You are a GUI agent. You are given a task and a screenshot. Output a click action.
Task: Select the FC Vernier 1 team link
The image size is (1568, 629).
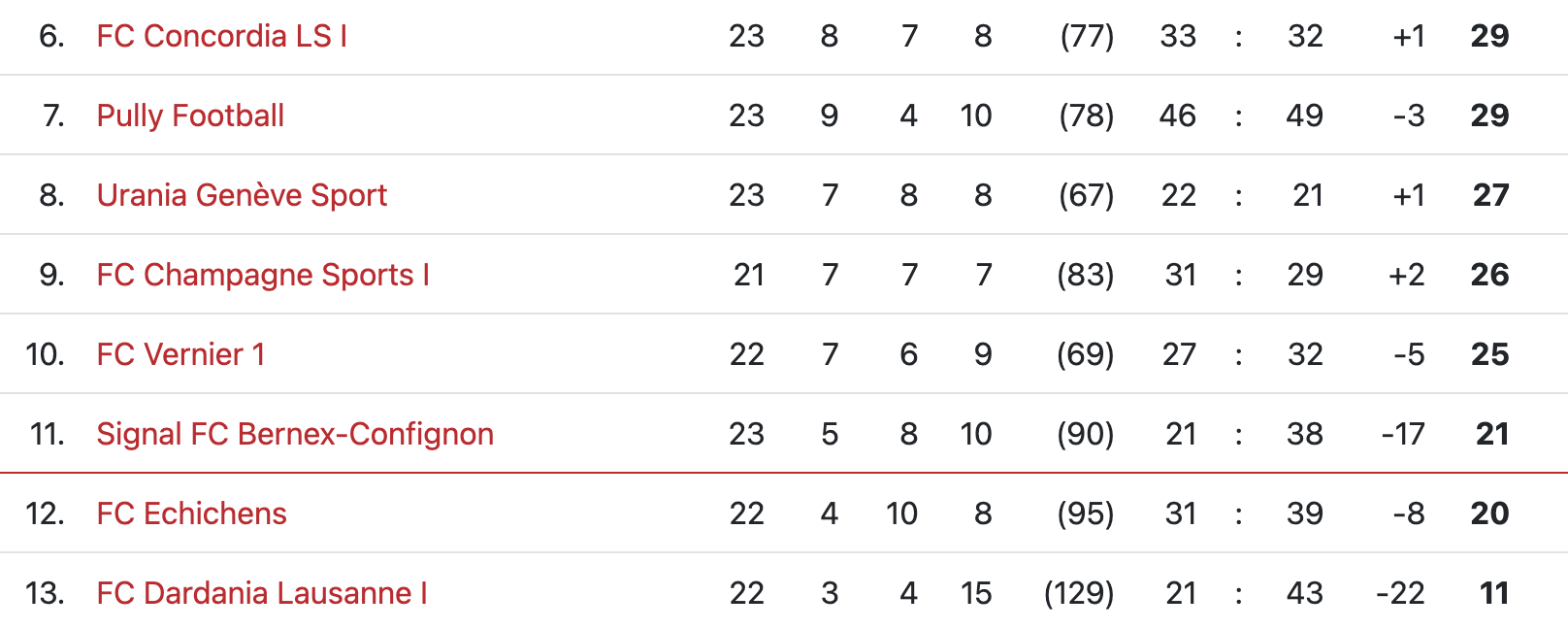coord(180,354)
